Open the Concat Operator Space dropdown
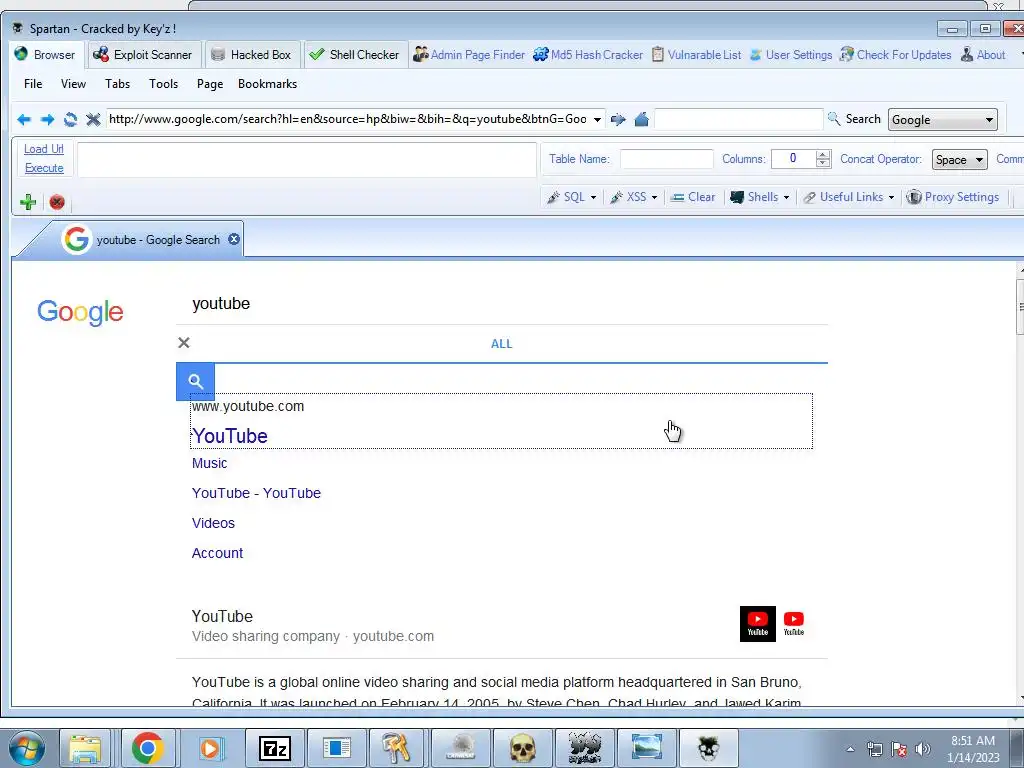This screenshot has height=768, width=1024. pyautogui.click(x=959, y=160)
